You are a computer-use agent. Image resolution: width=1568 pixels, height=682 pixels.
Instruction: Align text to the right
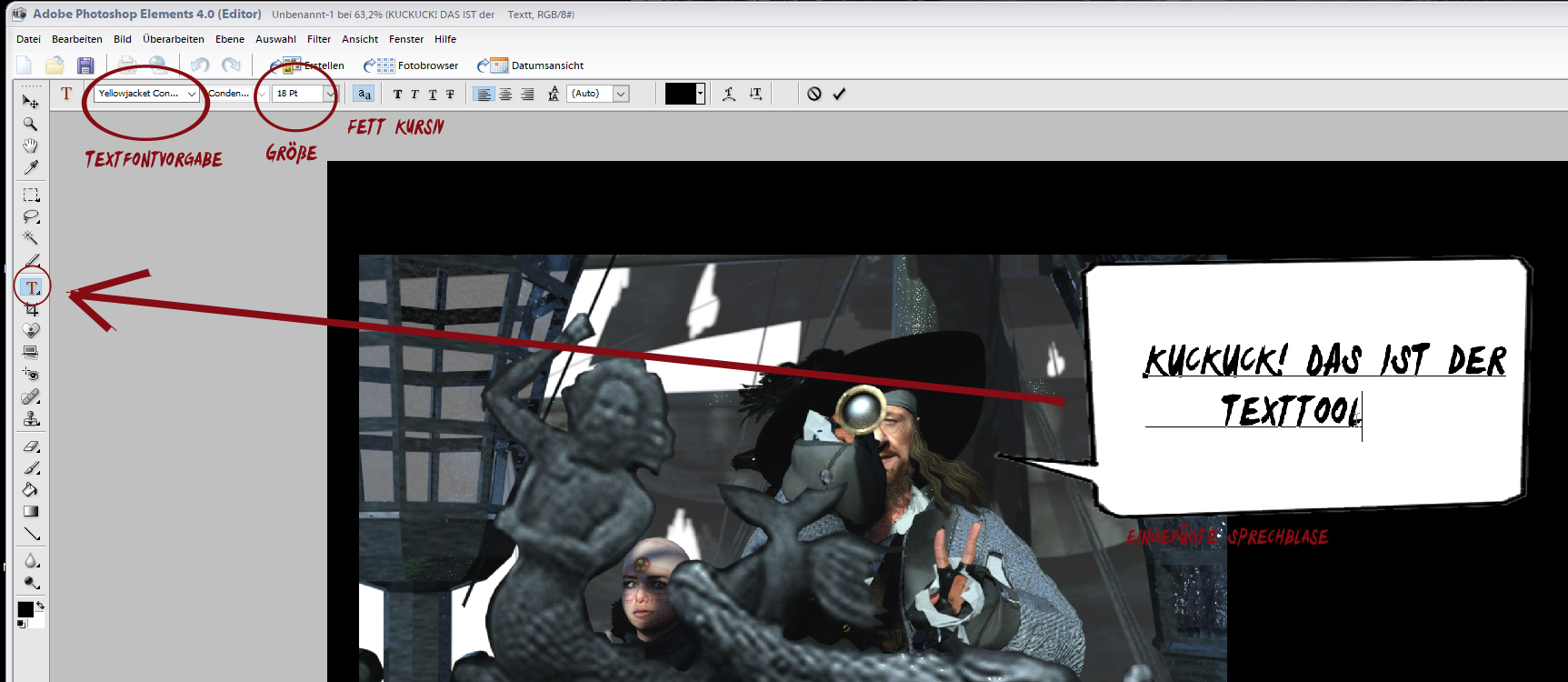(x=527, y=94)
